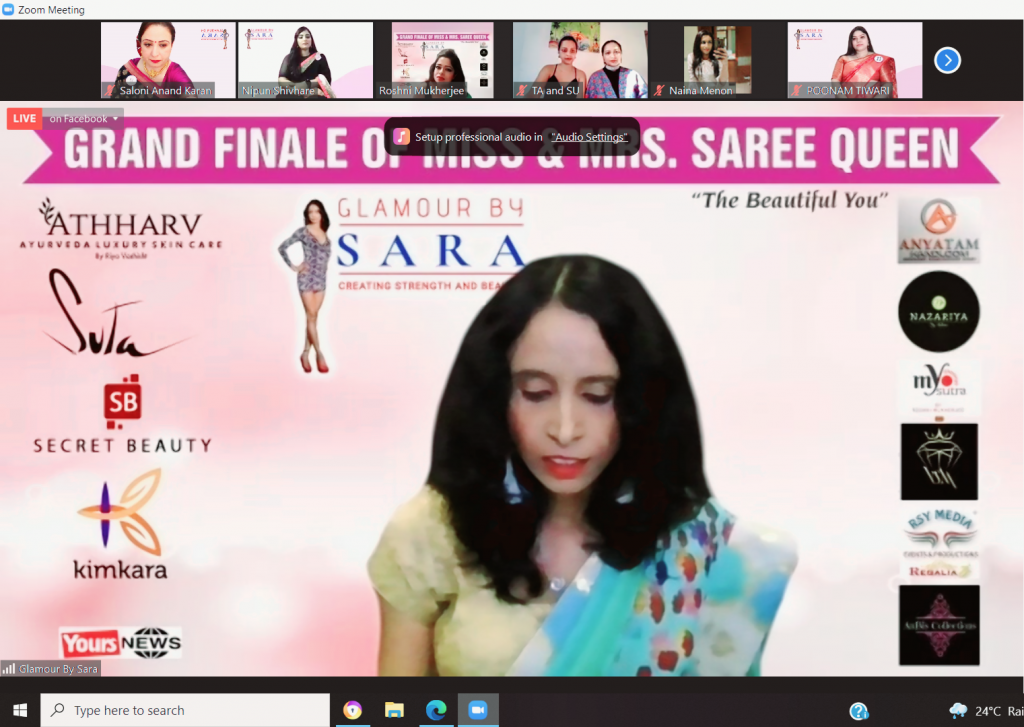
Task: Expand the "on Facebook" live stream dropdown
Action: (x=83, y=119)
